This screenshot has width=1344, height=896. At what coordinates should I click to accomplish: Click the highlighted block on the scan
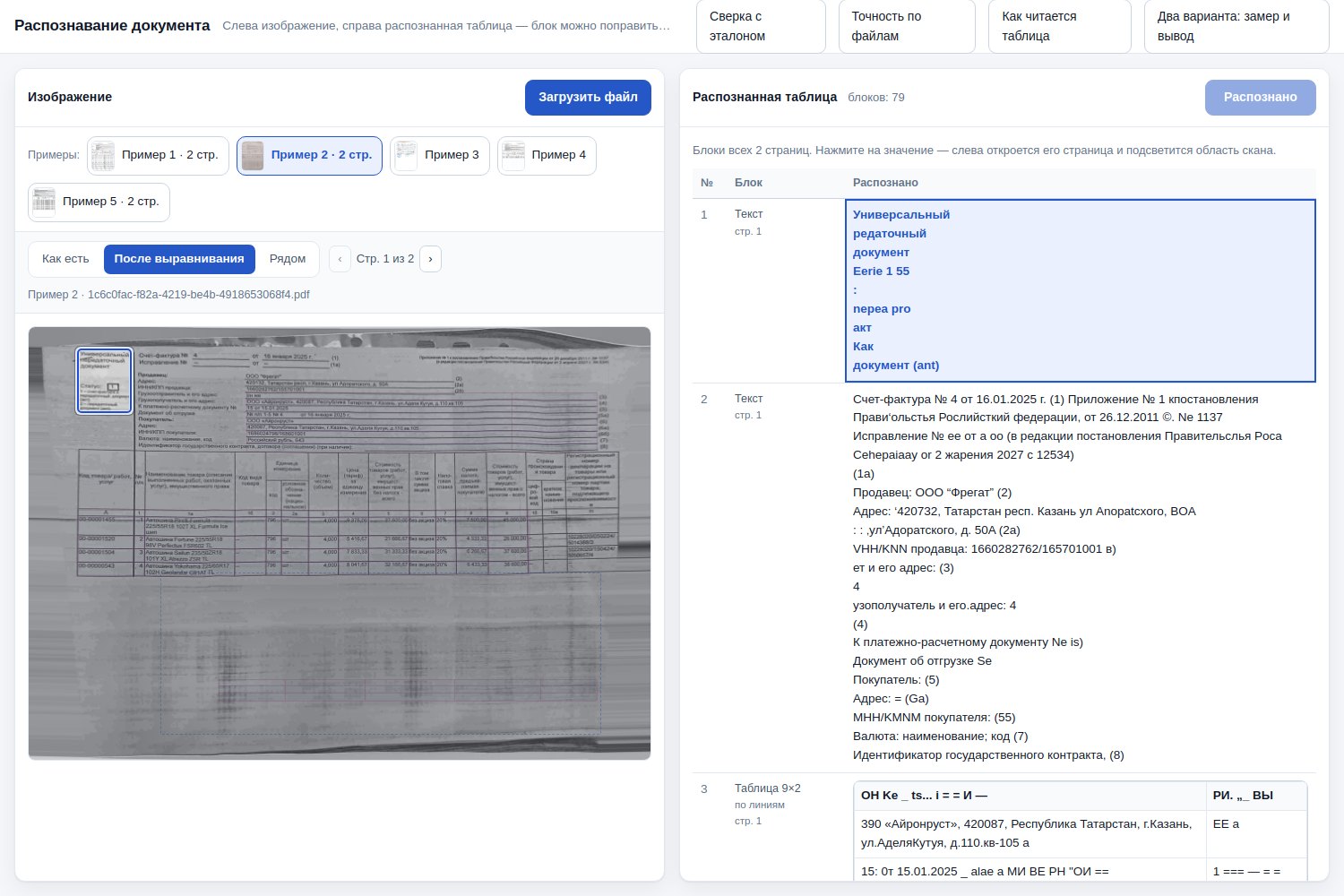(x=104, y=381)
